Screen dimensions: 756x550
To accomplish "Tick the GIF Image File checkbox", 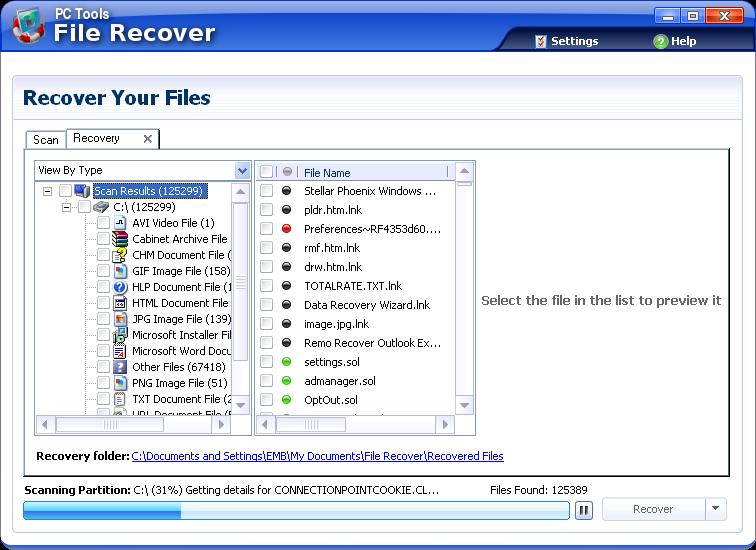I will coord(103,271).
